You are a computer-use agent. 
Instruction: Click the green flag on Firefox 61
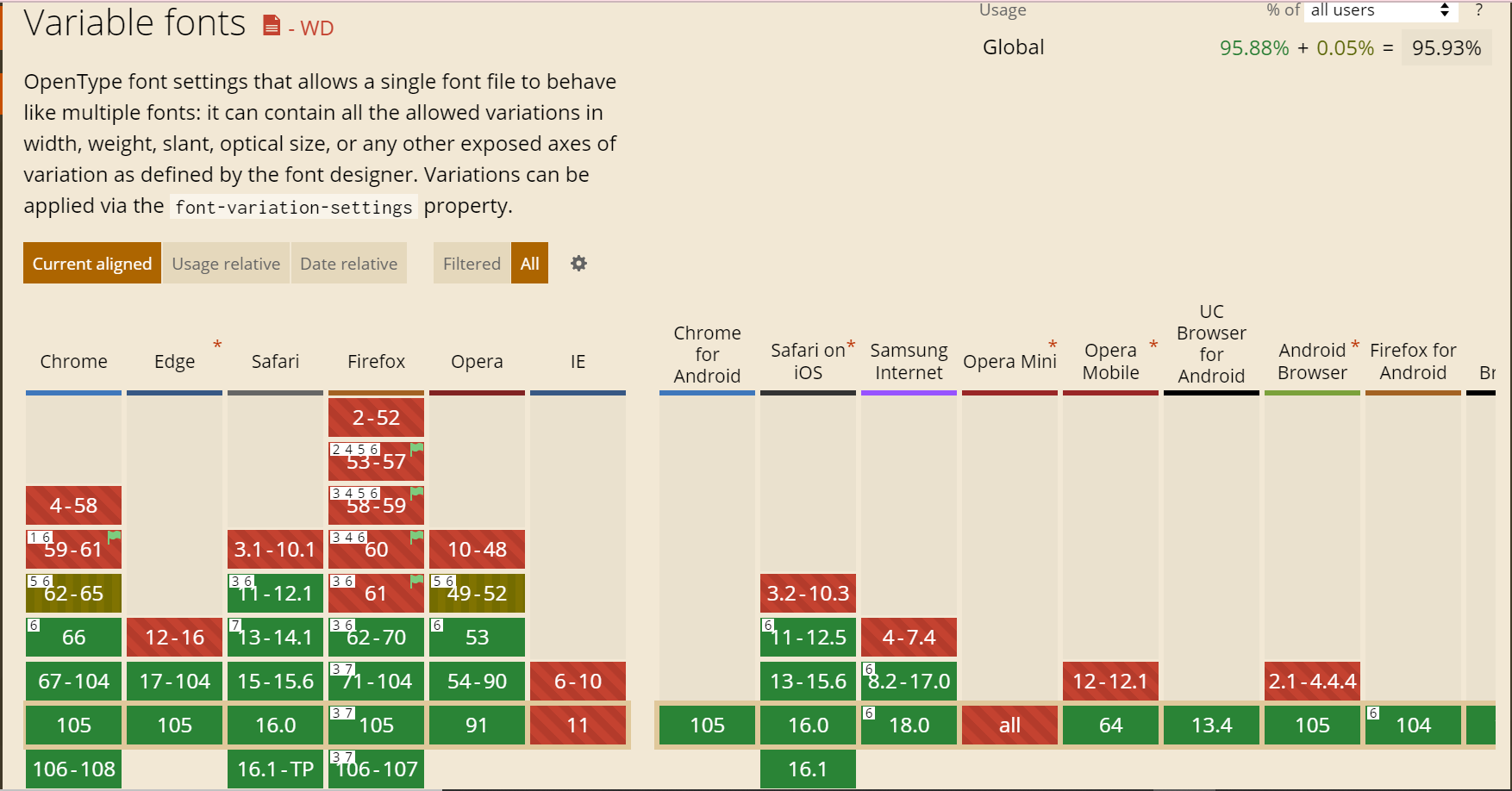click(x=417, y=580)
